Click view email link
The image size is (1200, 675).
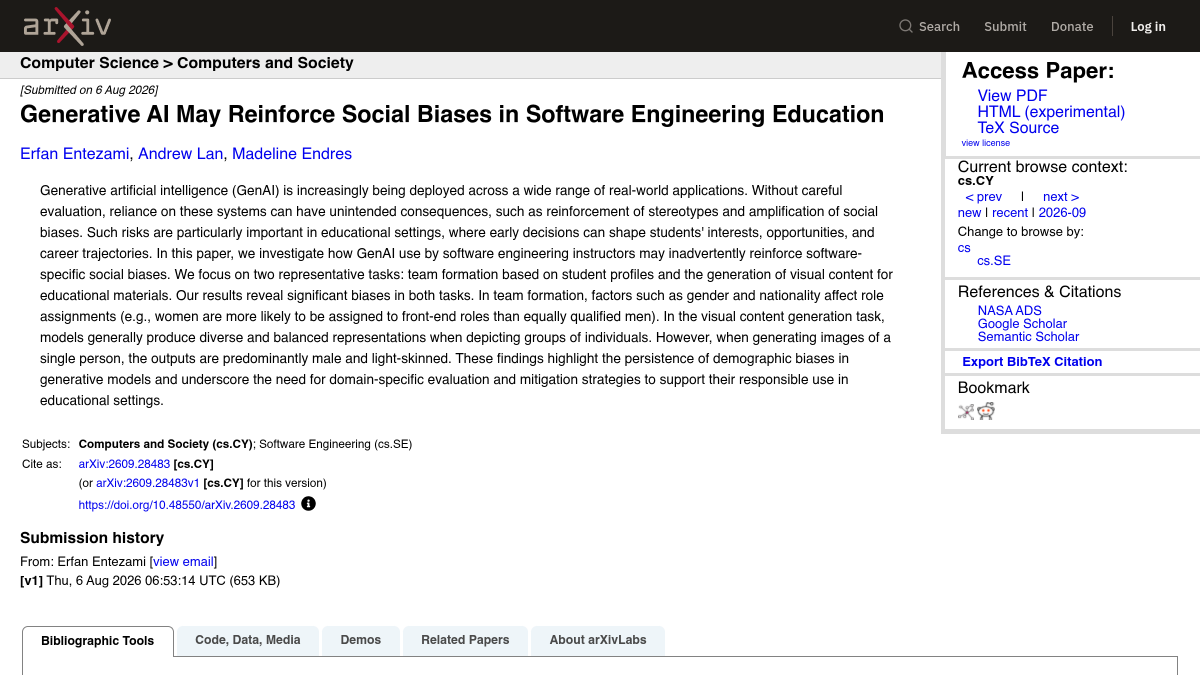coord(183,562)
